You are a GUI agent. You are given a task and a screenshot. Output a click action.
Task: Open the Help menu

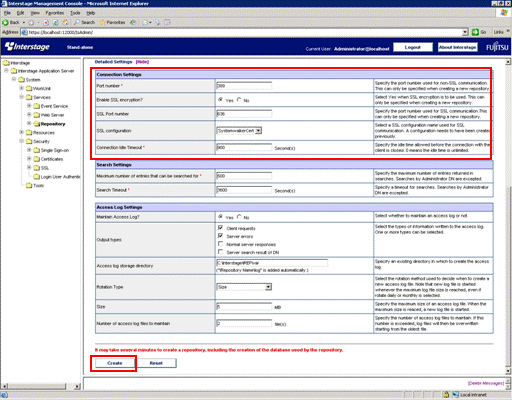pos(91,13)
